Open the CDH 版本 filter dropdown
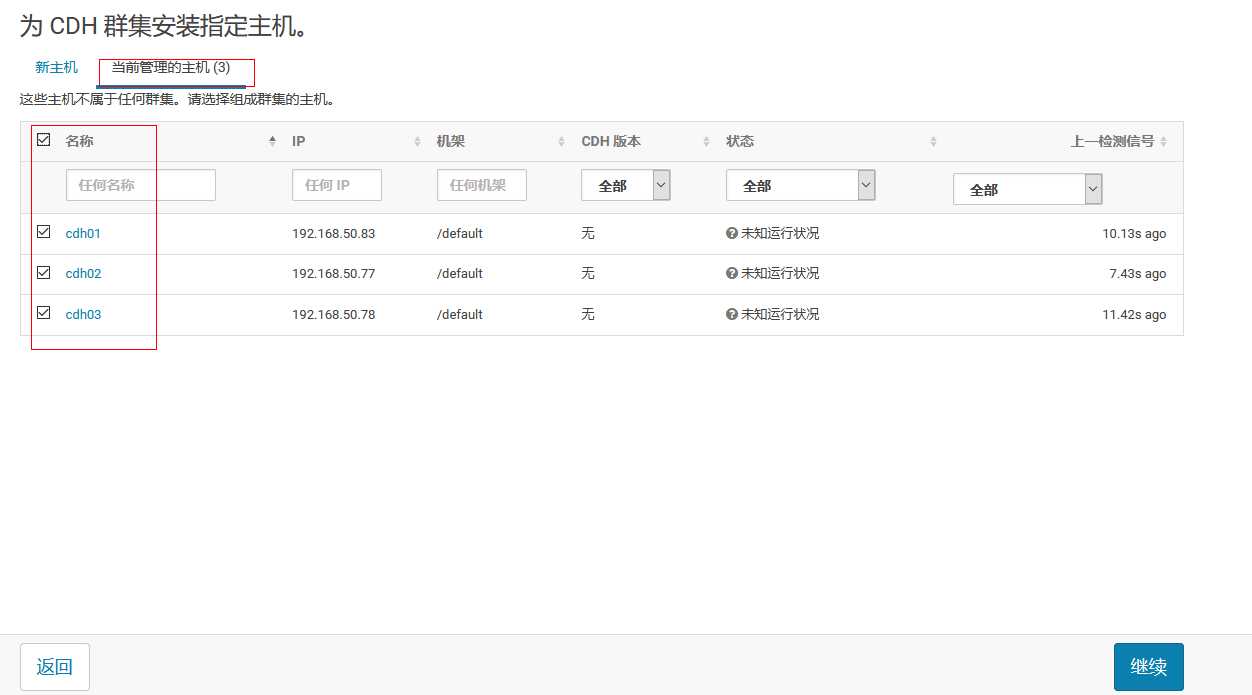This screenshot has height=695, width=1252. pos(626,185)
